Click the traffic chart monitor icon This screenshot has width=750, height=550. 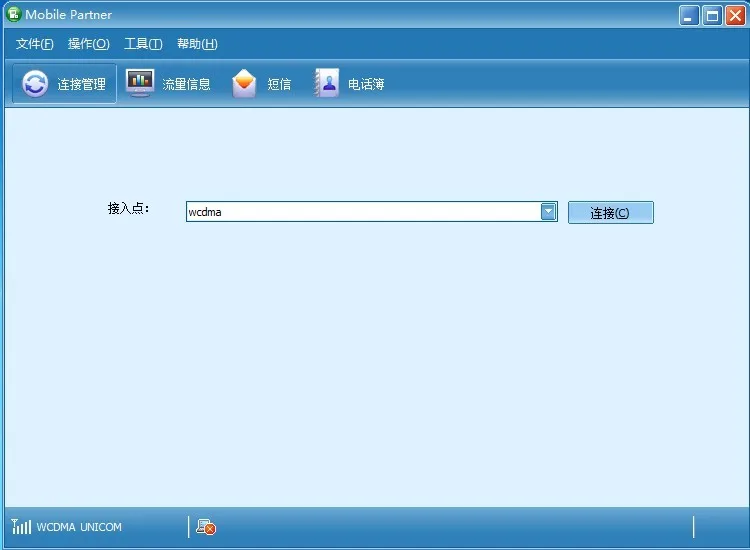(x=140, y=83)
